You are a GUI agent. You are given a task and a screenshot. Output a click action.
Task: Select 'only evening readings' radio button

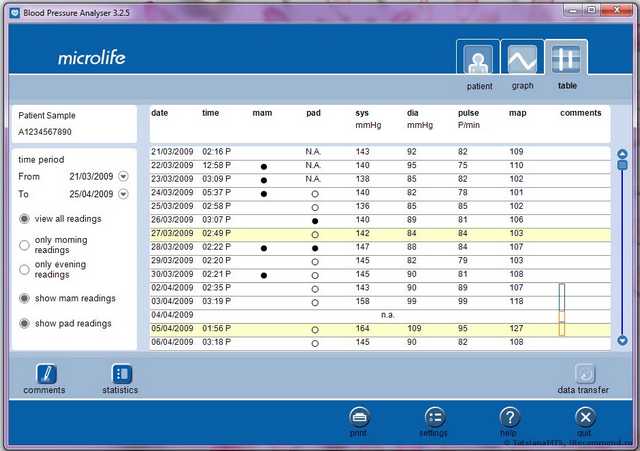(x=24, y=269)
